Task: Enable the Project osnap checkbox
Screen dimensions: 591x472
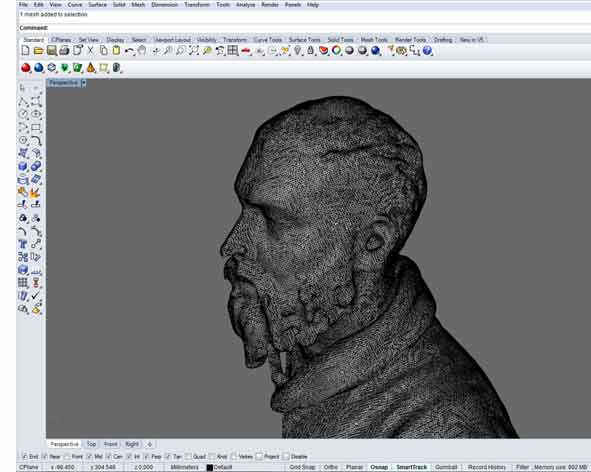Action: 259,457
